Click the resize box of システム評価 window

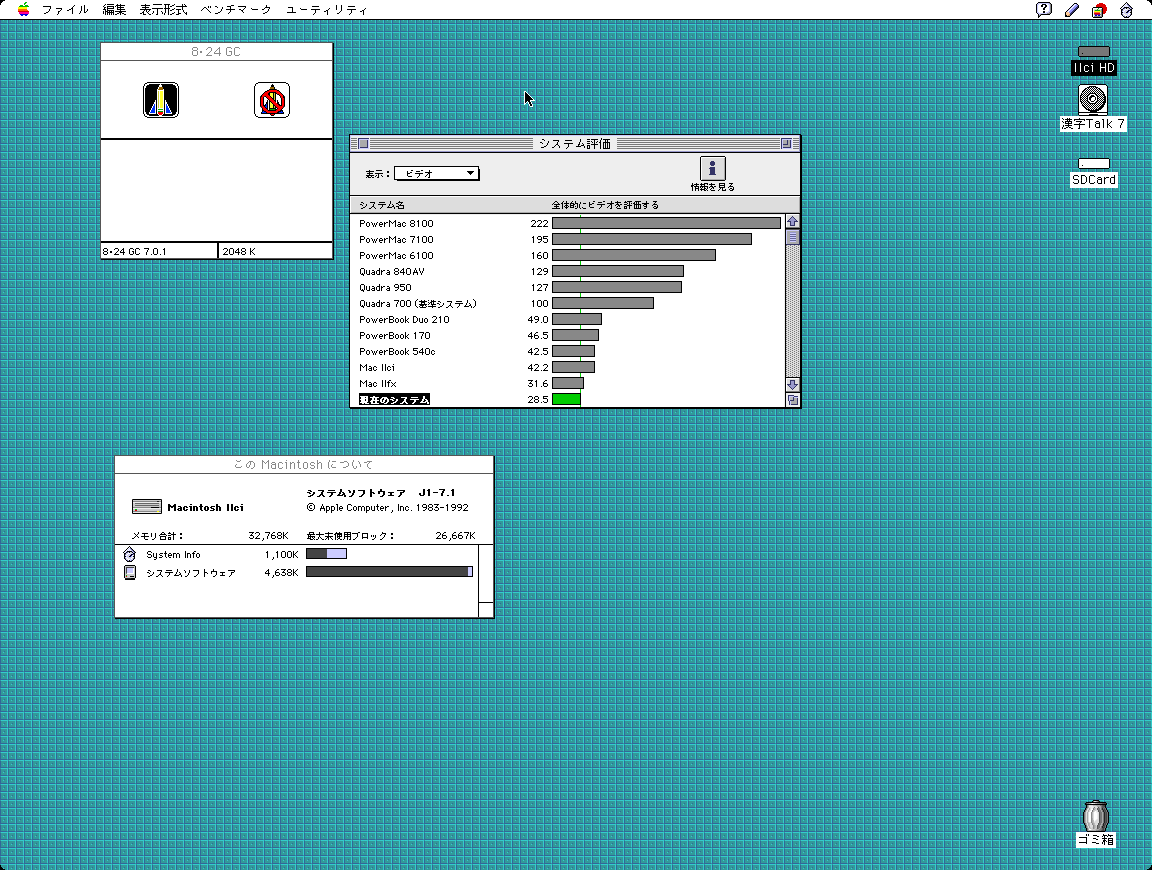[x=793, y=400]
